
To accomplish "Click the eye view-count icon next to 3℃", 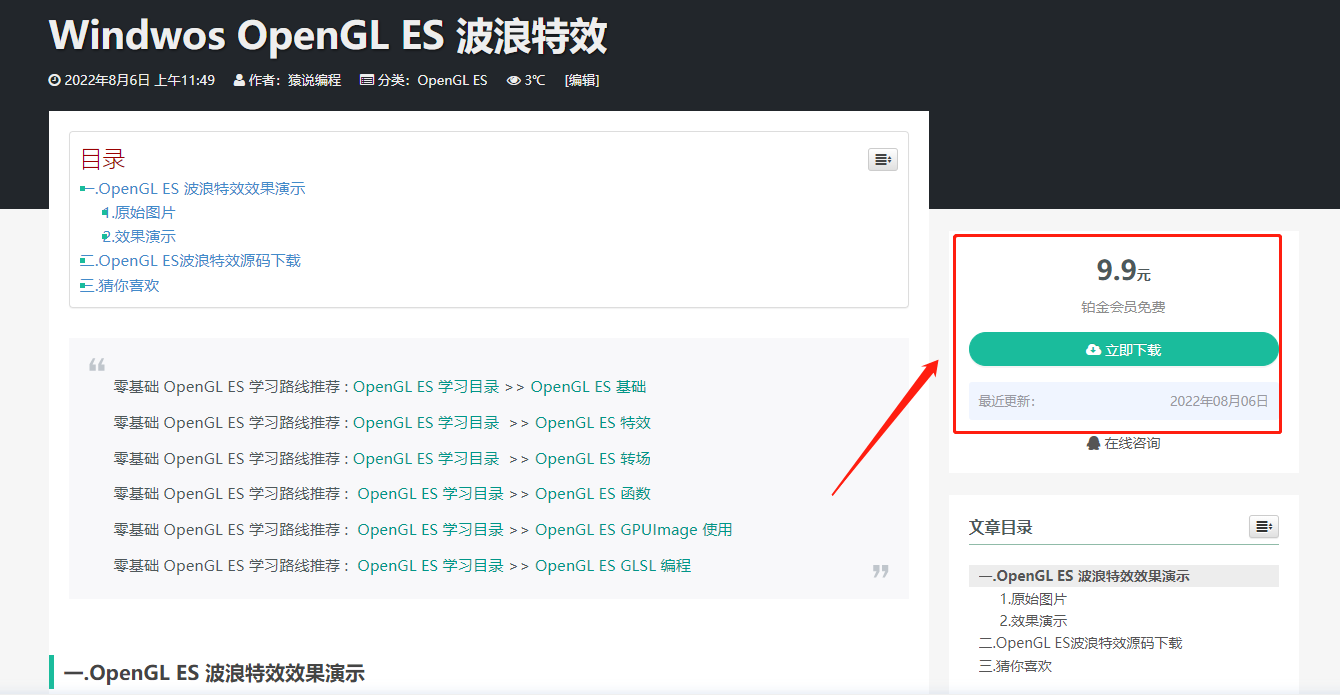I will point(512,80).
